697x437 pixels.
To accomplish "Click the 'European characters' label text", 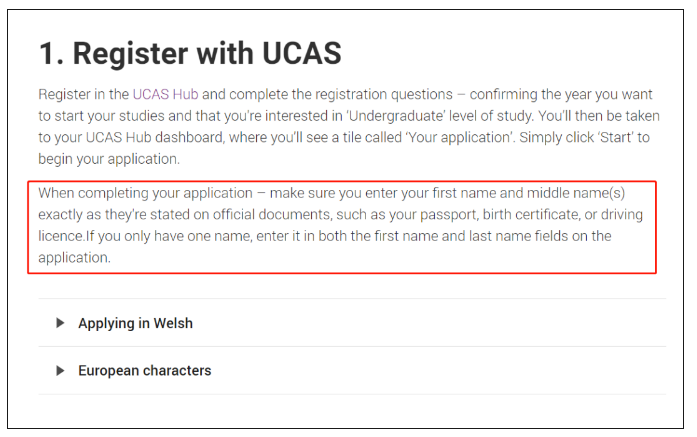I will click(x=145, y=370).
